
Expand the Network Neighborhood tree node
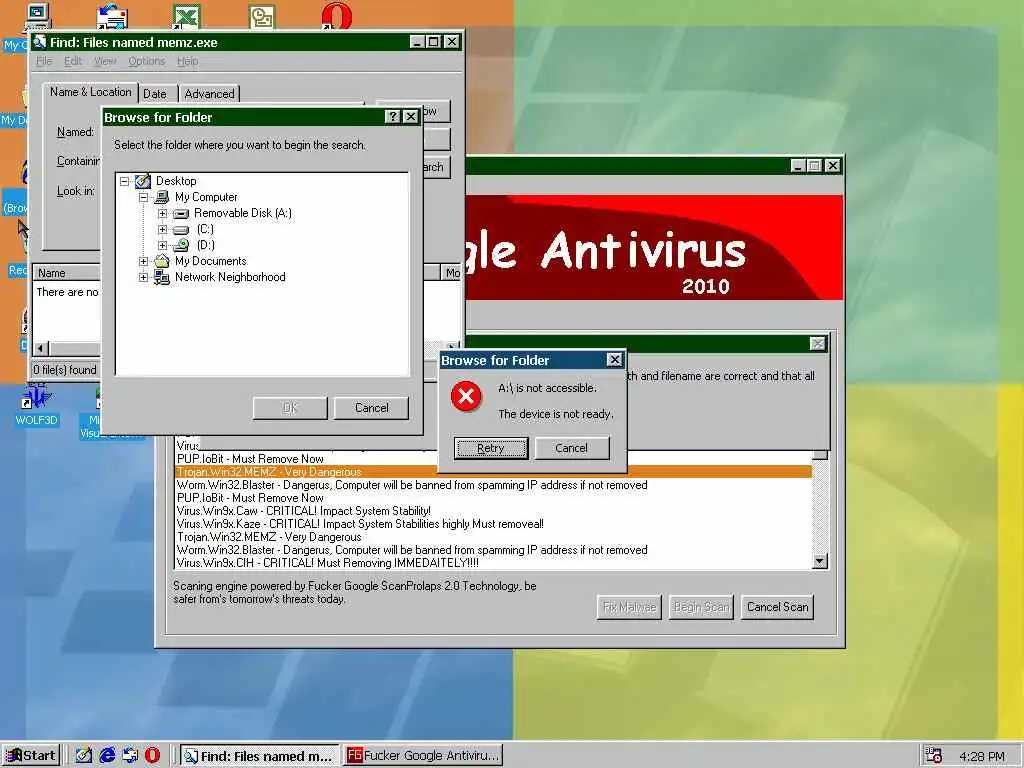143,278
